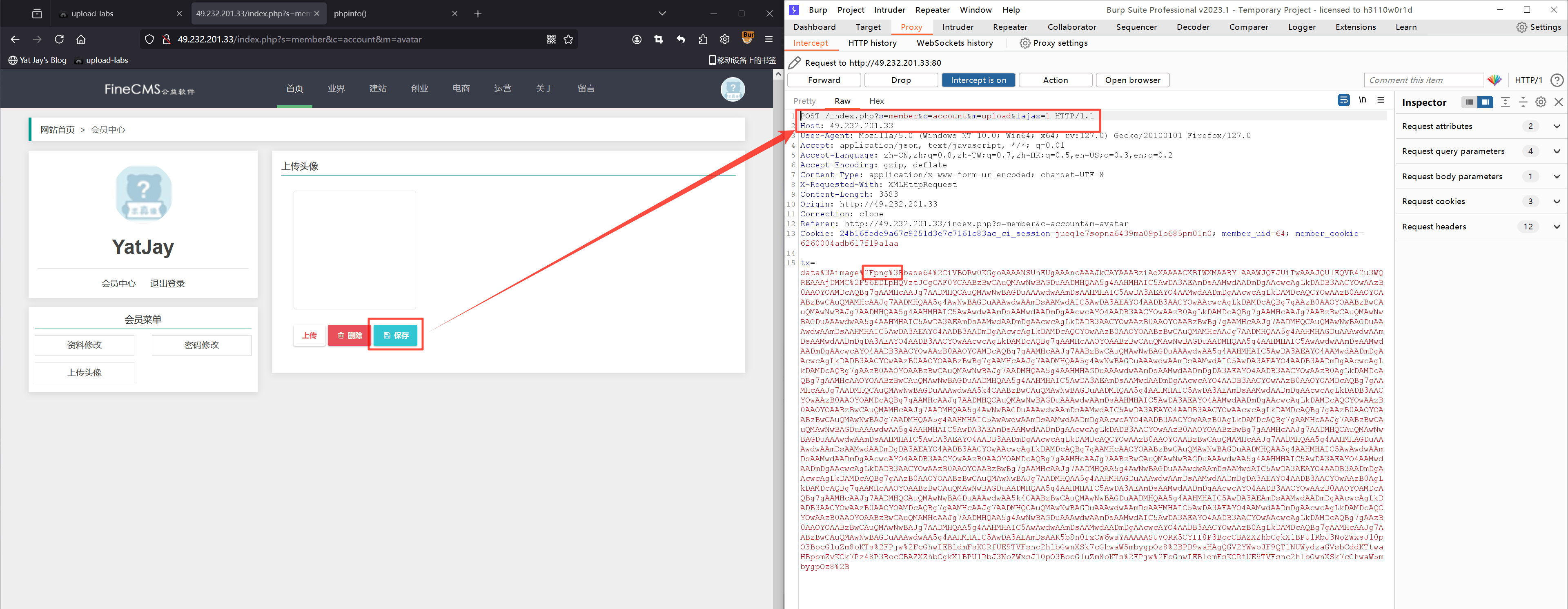Click the Open browser button
This screenshot has width=1568, height=609.
click(x=1132, y=80)
